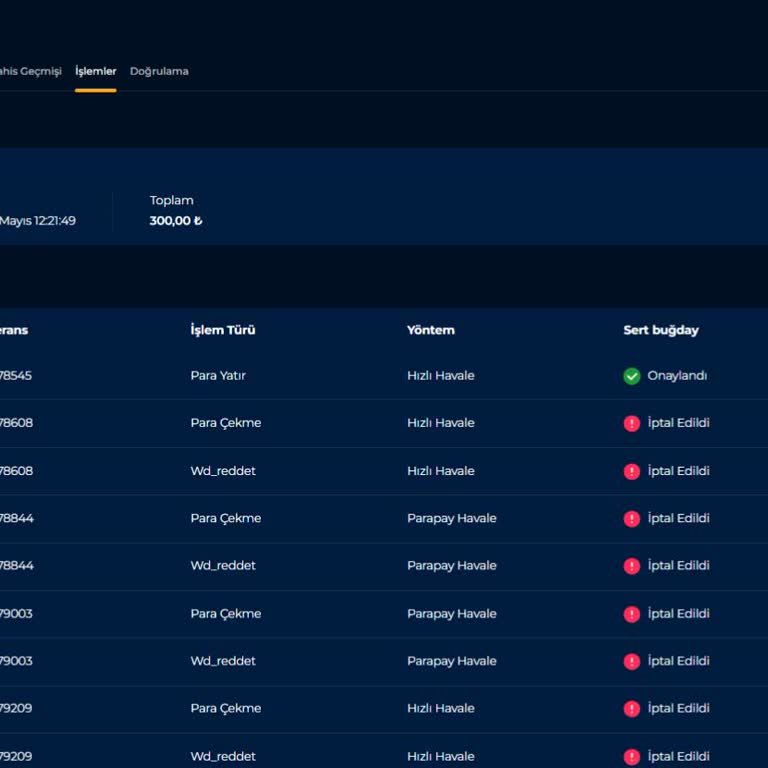Image resolution: width=768 pixels, height=768 pixels.
Task: Click the İşlem Türü column header
Action: (222, 330)
